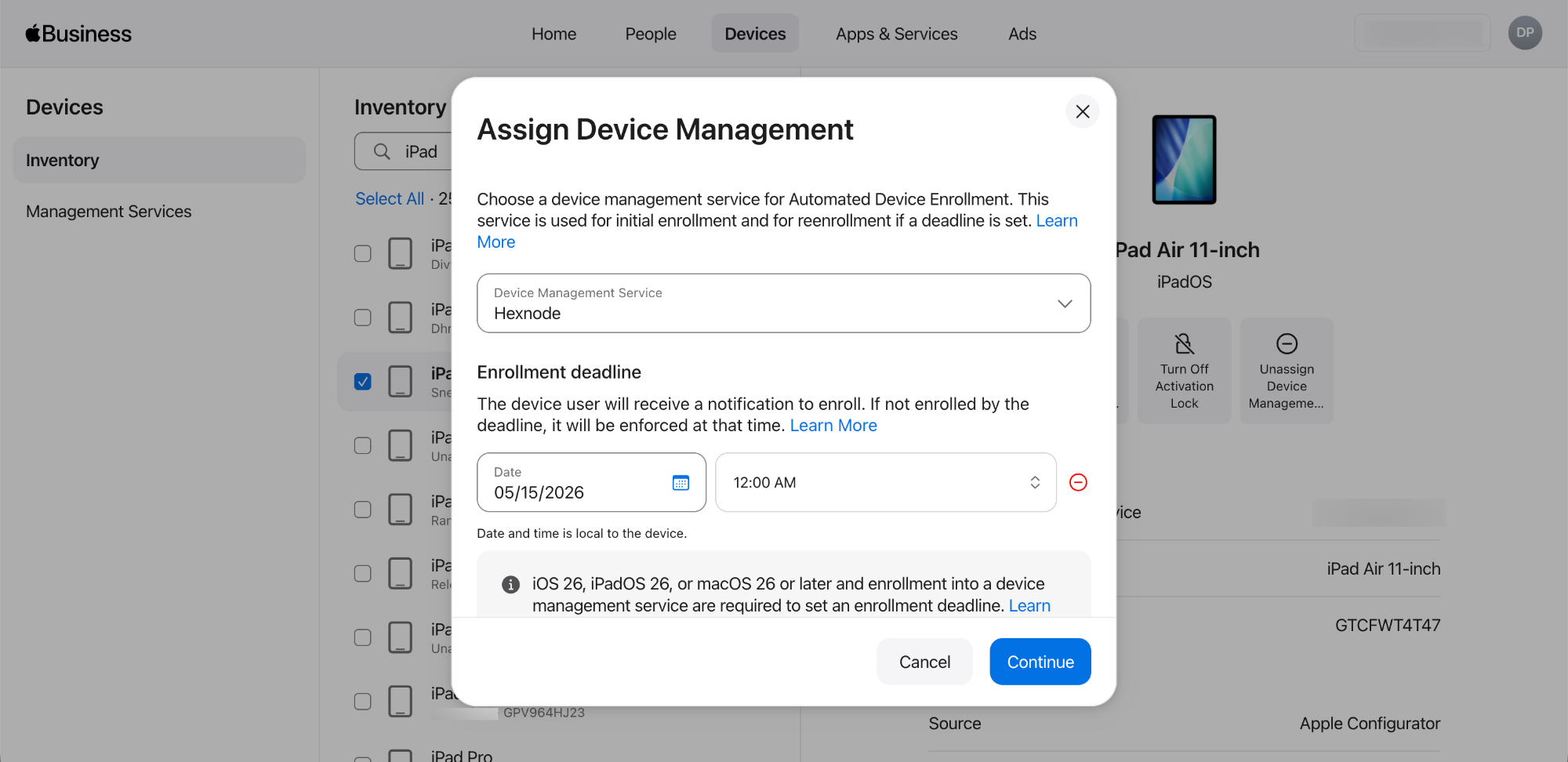Open the Apps & Services tab
1568x762 pixels.
(897, 34)
